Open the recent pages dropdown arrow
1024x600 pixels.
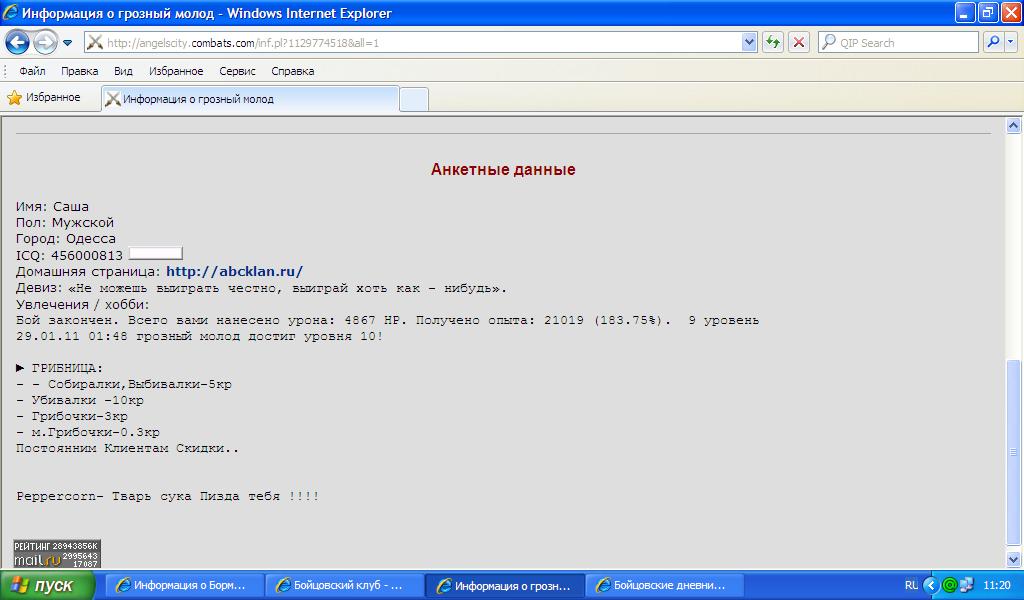tap(67, 43)
